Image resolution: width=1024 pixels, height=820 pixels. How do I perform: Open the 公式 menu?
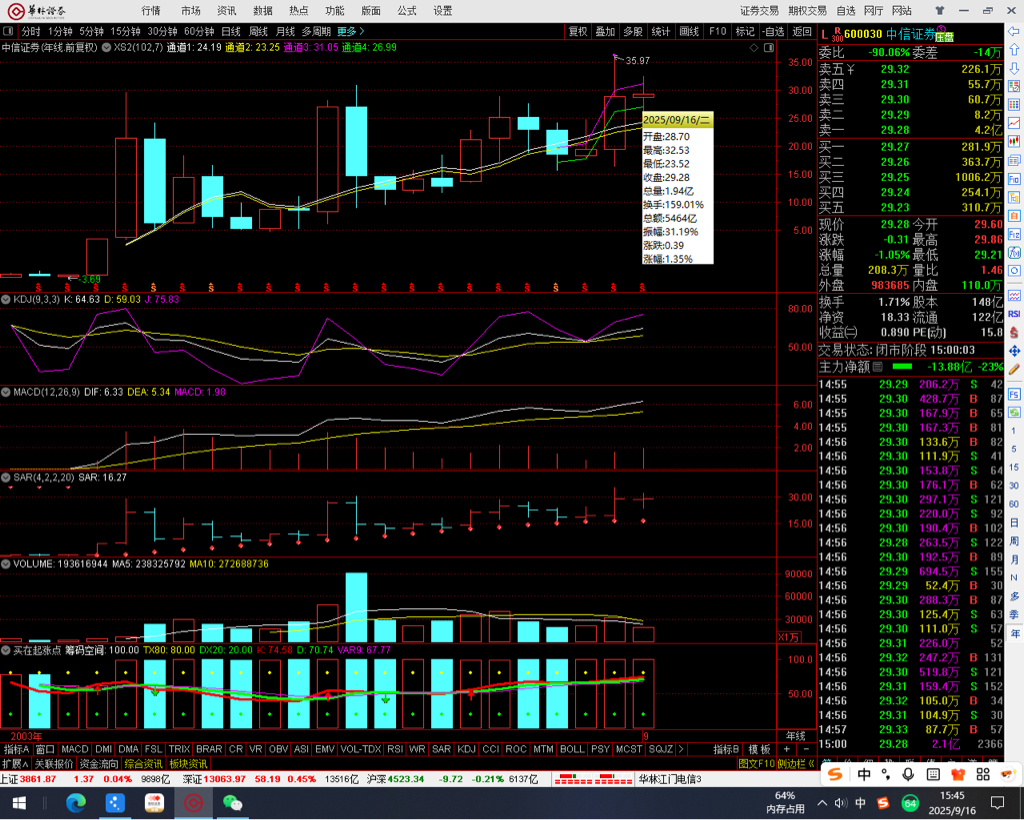click(406, 10)
